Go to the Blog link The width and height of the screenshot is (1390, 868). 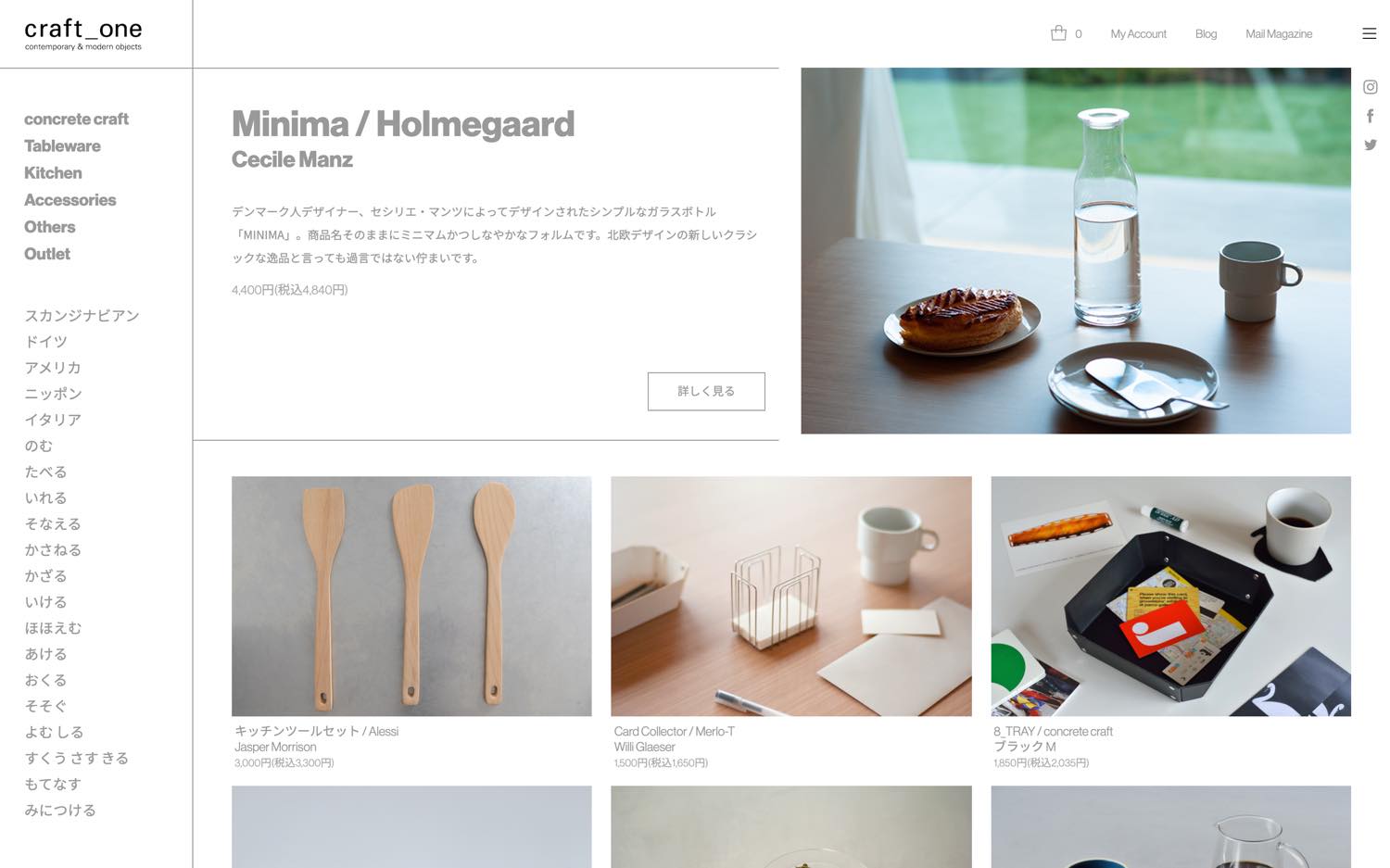pos(1206,34)
